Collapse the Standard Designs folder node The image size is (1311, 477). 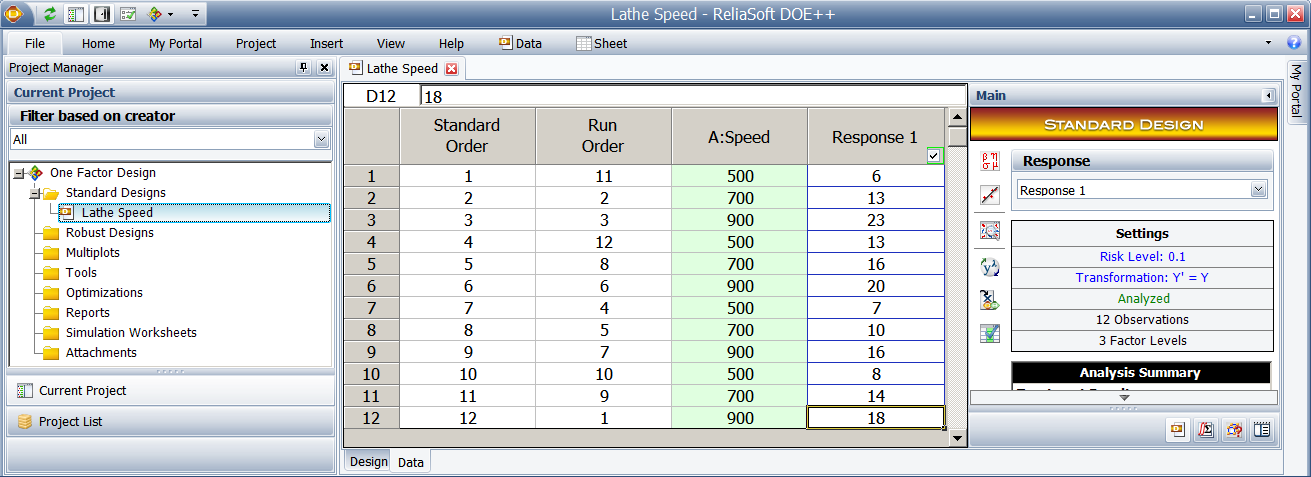[x=34, y=193]
